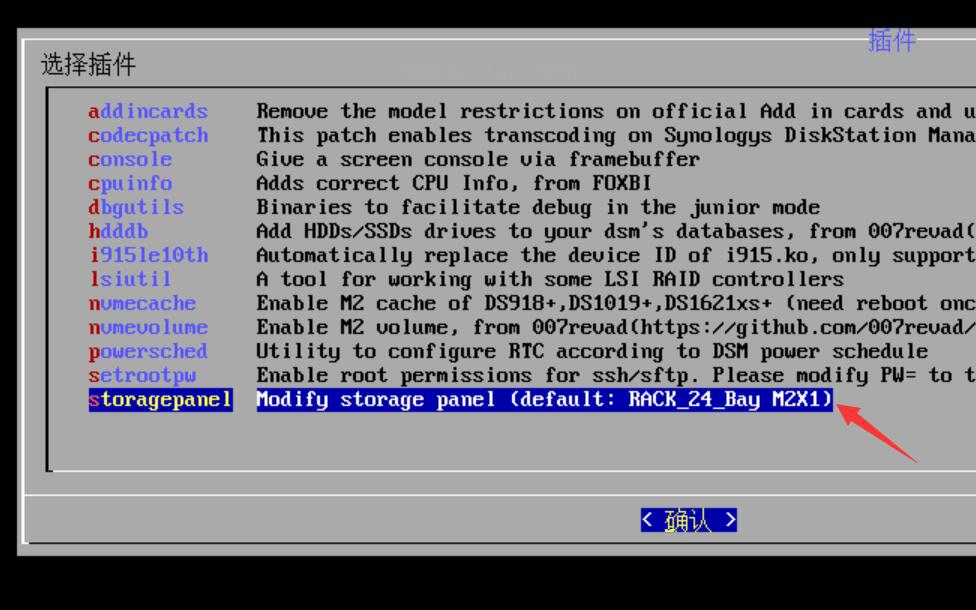976x610 pixels.
Task: Pick the setrootpw plugin
Action: 142,375
